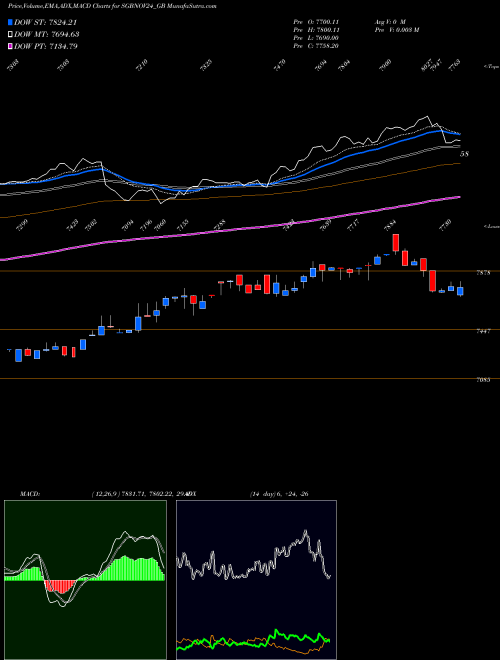The height and width of the screenshot is (660, 500).
Task: Click the magenta DOW PT legend swatch
Action: tap(10, 46)
